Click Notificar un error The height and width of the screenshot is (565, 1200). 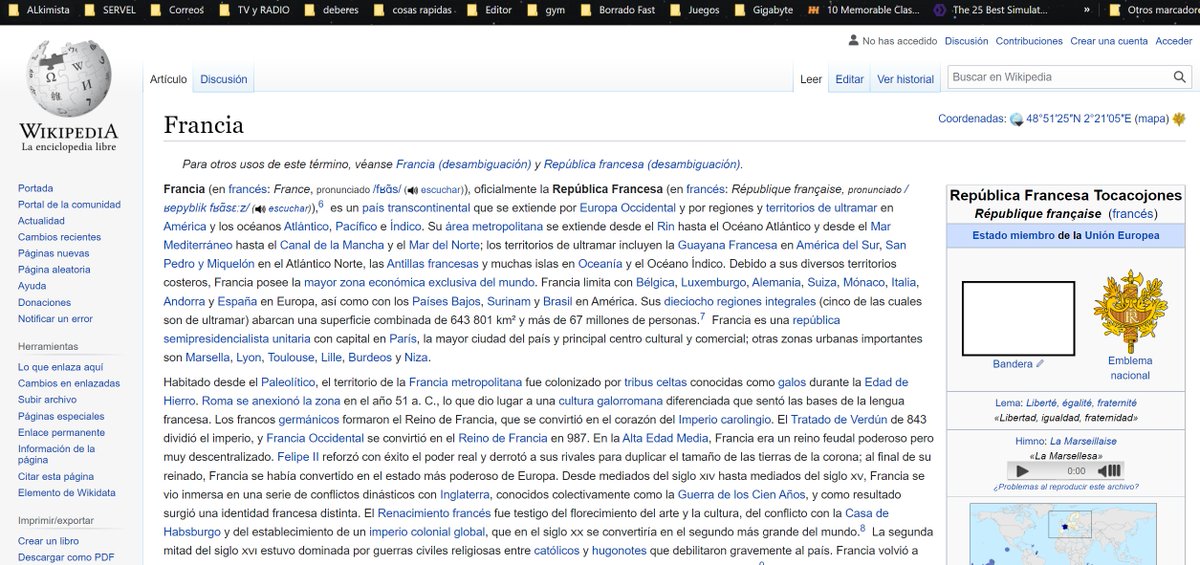click(x=55, y=319)
